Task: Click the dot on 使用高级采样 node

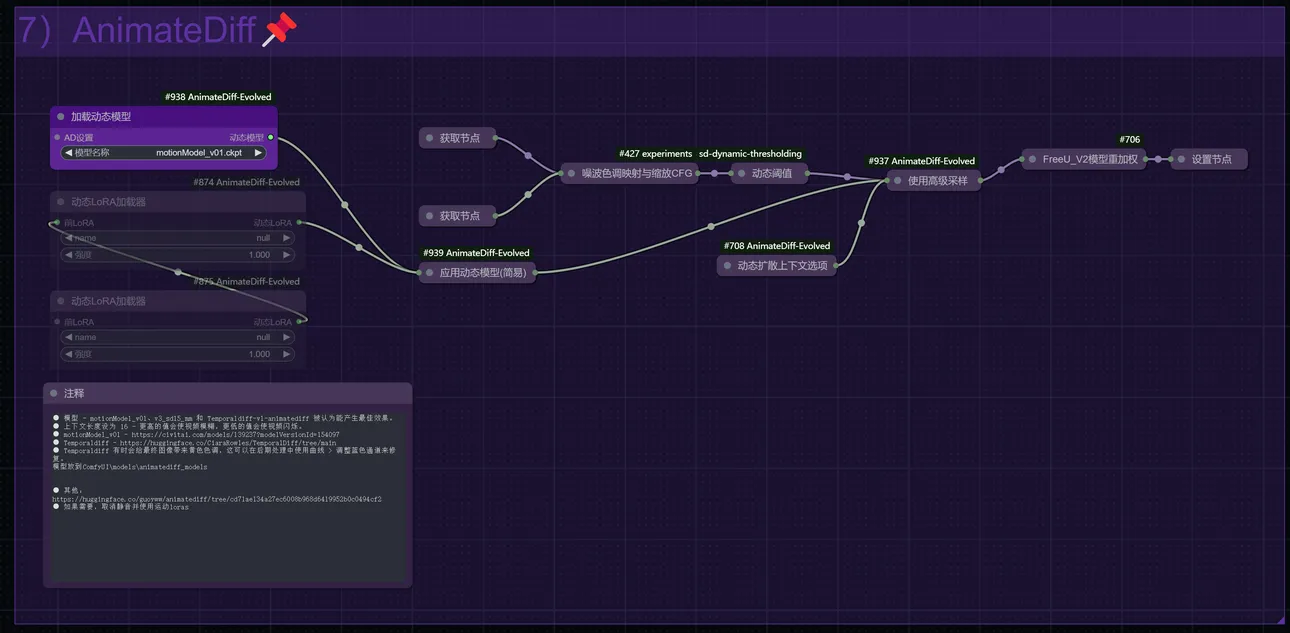Action: 897,181
